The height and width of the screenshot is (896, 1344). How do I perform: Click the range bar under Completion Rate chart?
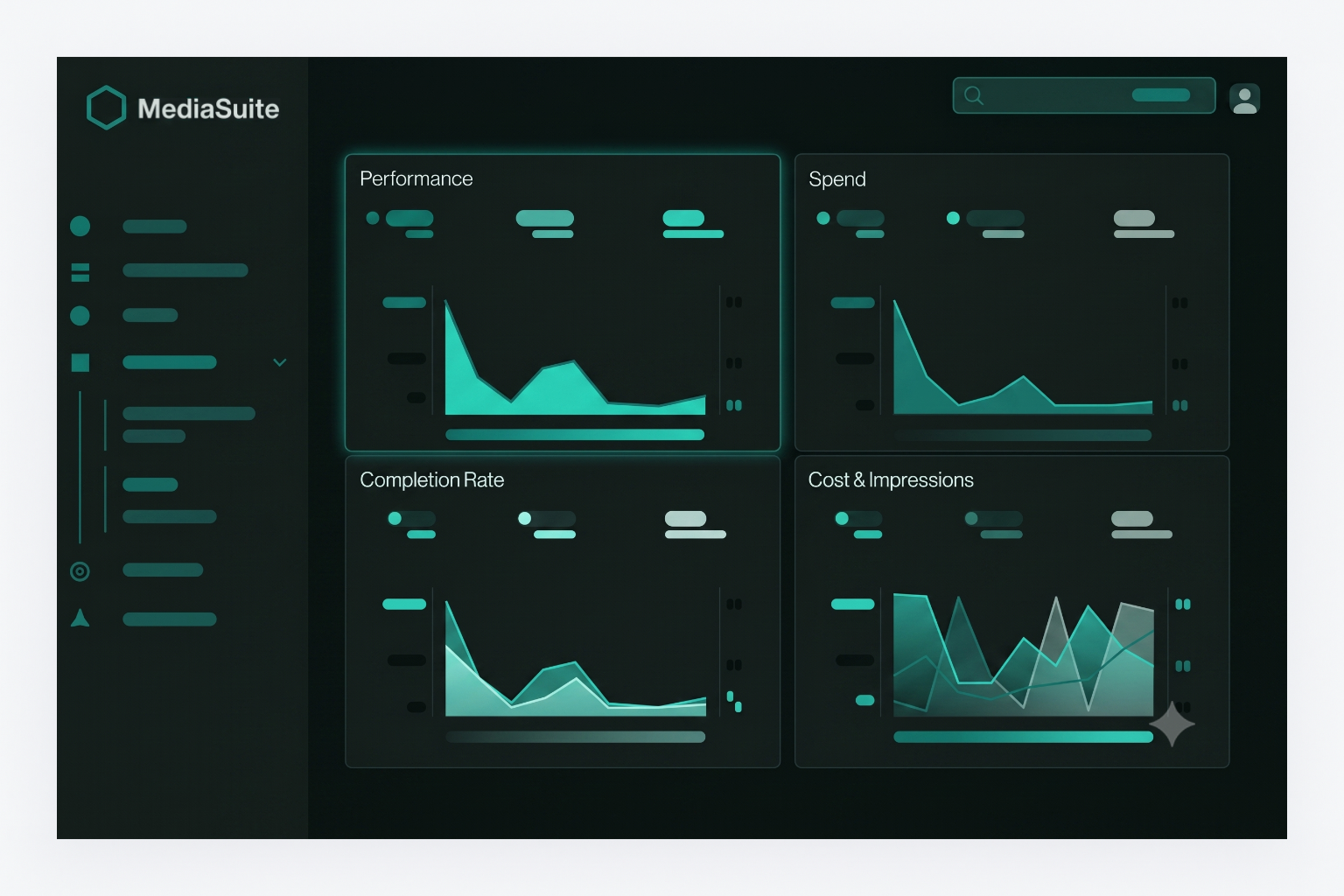[x=575, y=737]
